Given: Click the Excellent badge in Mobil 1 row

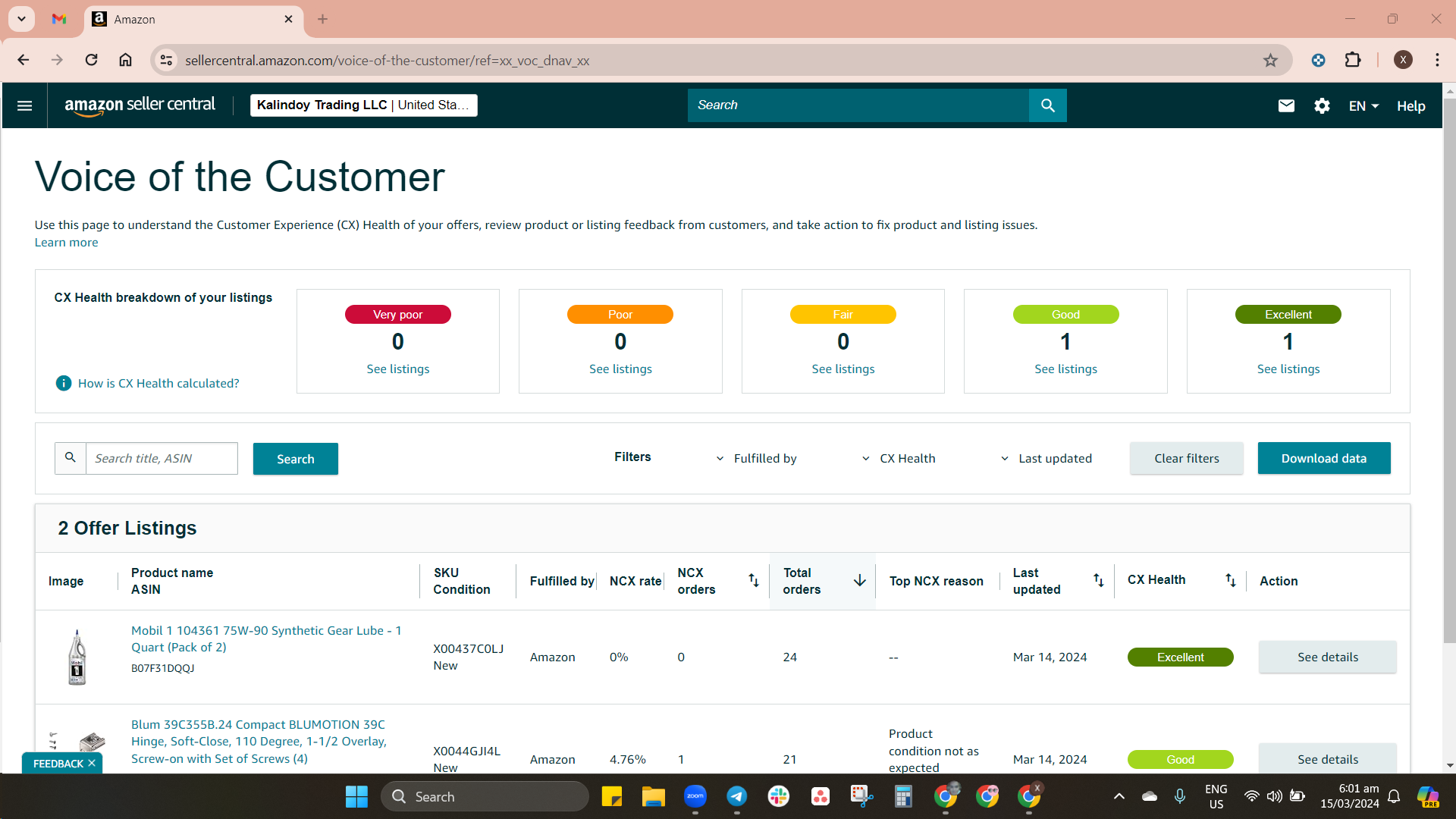Looking at the screenshot, I should click(1180, 657).
